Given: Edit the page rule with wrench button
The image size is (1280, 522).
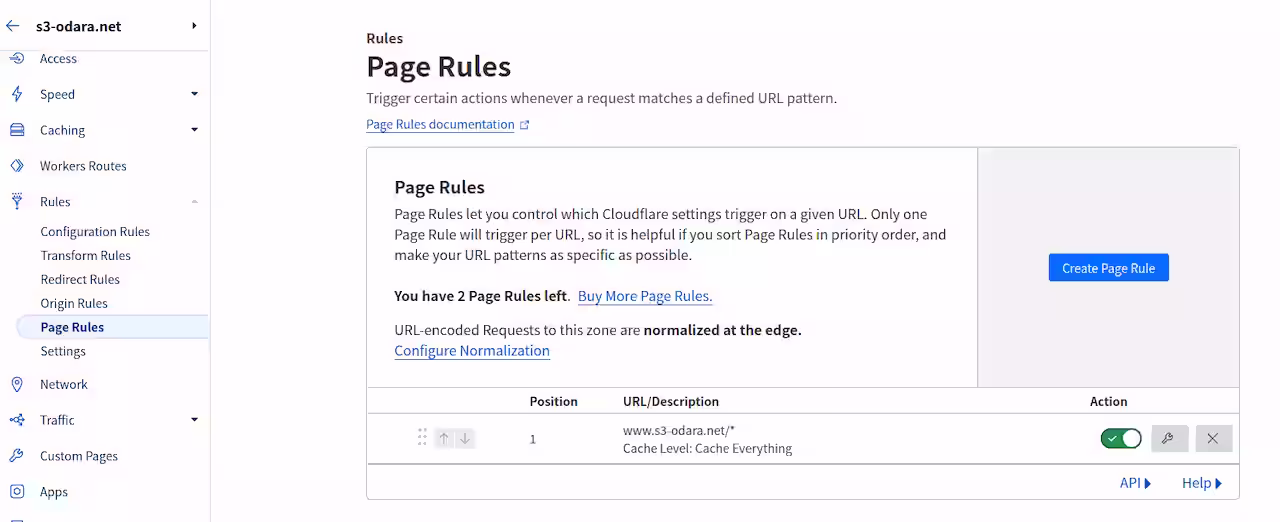Looking at the screenshot, I should click(1169, 438).
